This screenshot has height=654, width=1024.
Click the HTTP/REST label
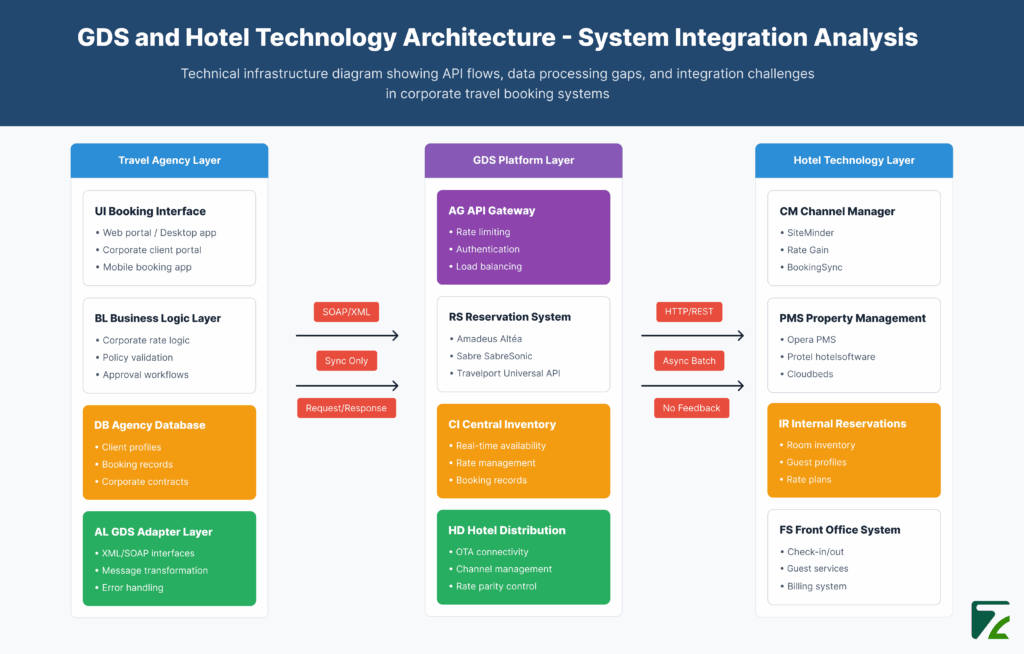click(688, 311)
